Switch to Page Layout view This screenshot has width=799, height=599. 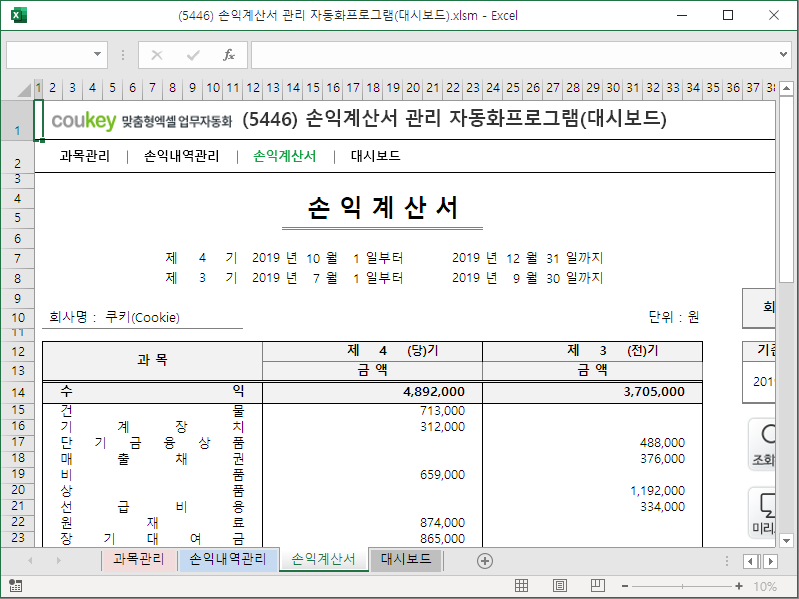560,586
